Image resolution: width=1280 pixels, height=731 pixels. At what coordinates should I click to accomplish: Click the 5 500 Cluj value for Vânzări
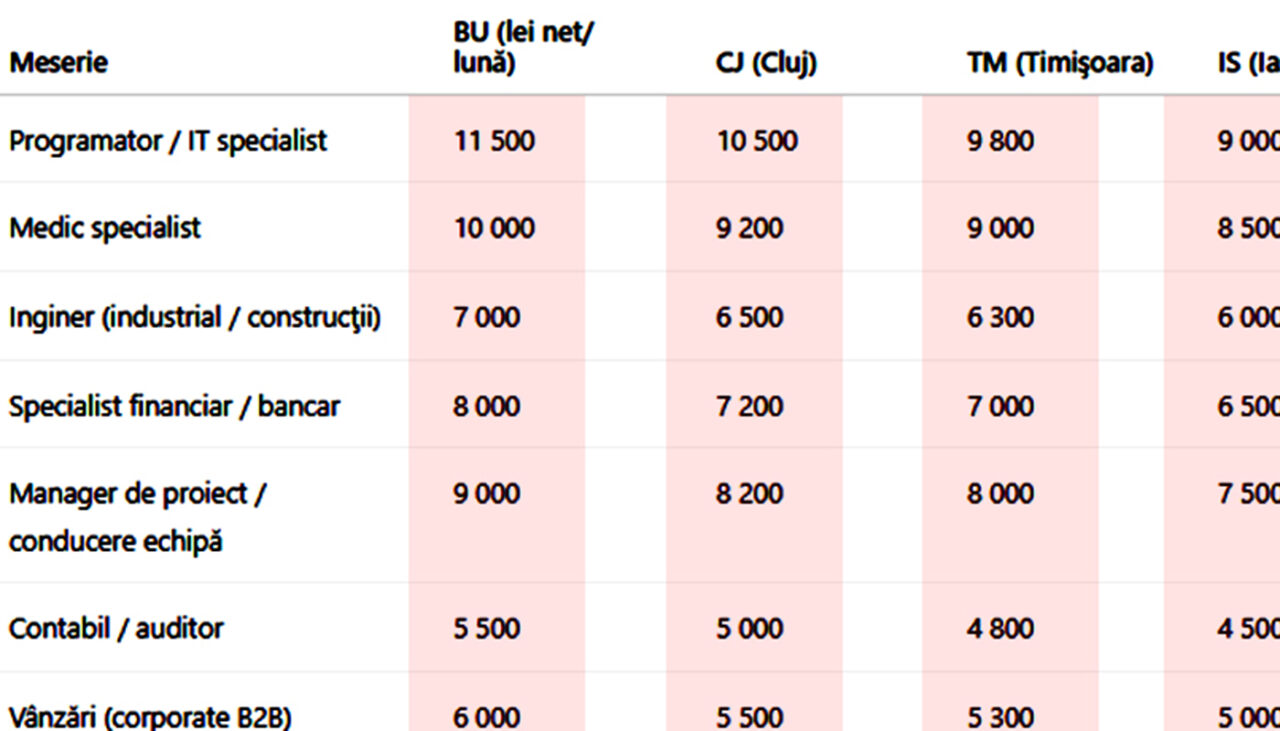[750, 717]
